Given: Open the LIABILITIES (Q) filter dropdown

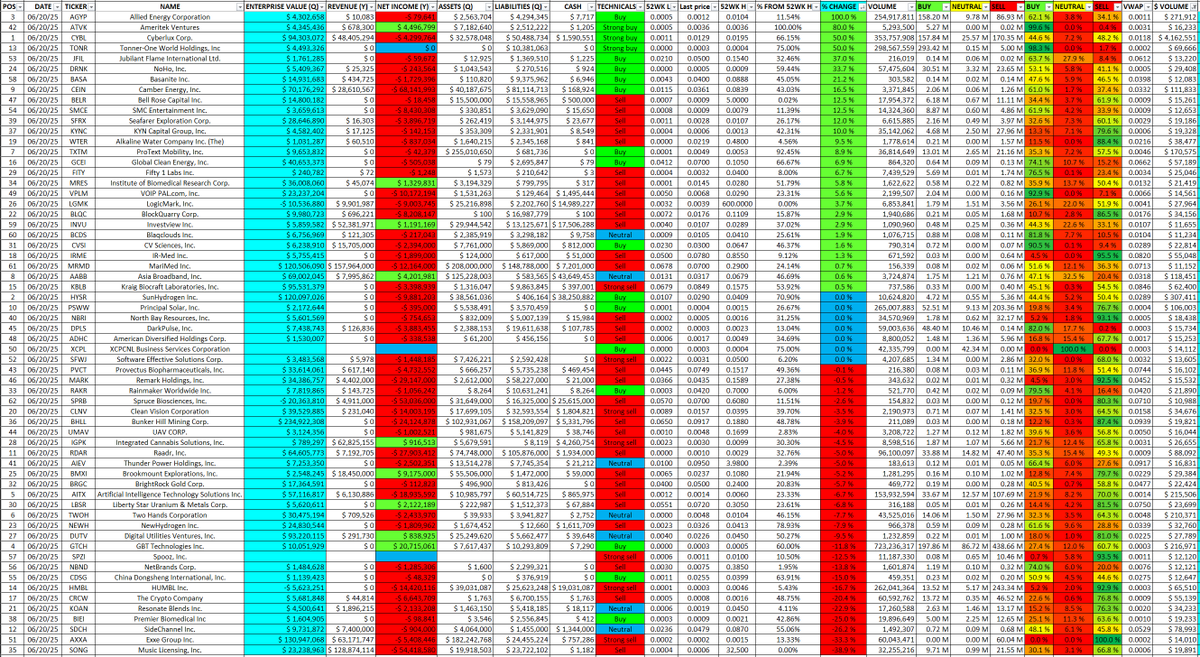Looking at the screenshot, I should pyautogui.click(x=544, y=6).
